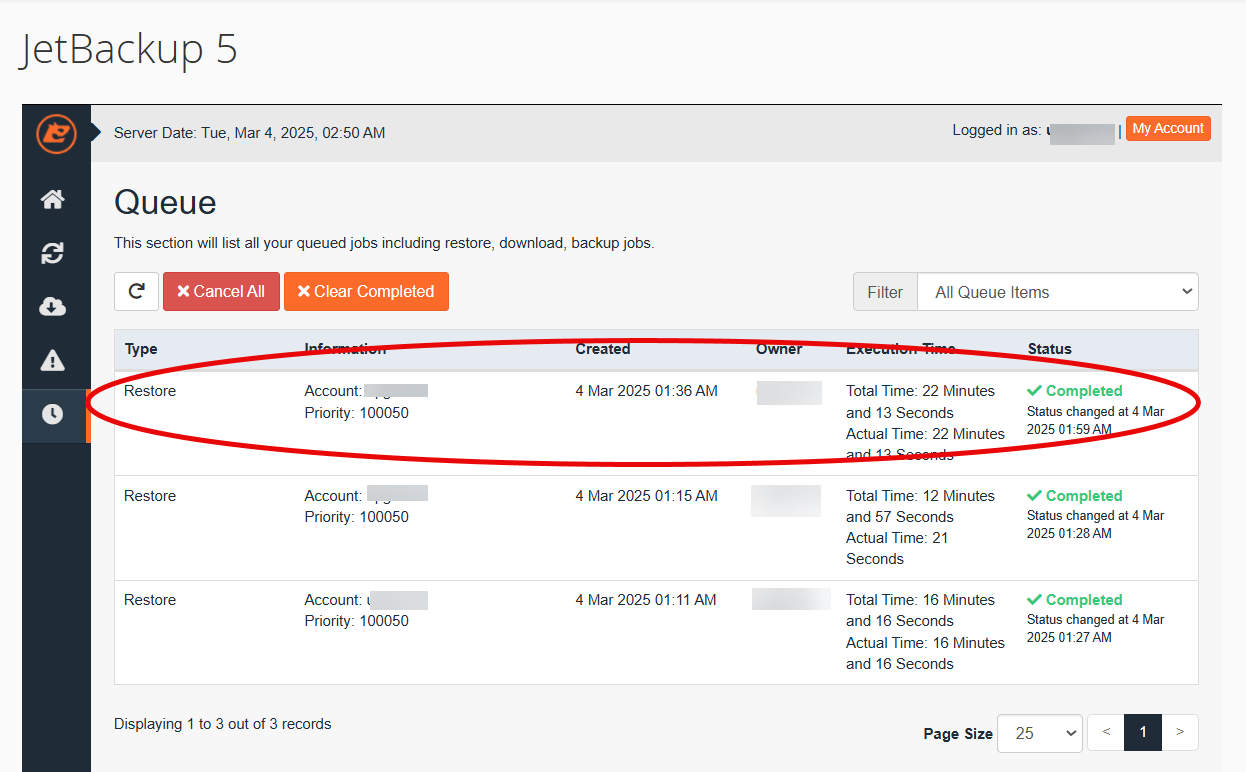Click Priority: 100050 in 01:15 AM row
Screen dimensions: 1246x772
(357, 517)
